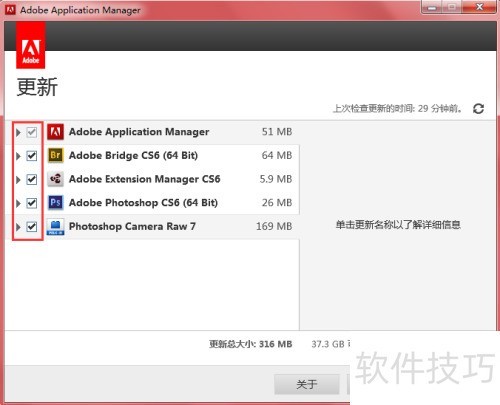The width and height of the screenshot is (500, 405).
Task: Click the 64 MB size value
Action: point(277,155)
